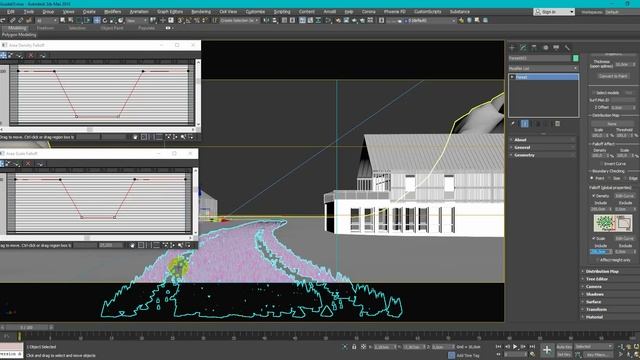Toggle Select models checkbox
640x360 pixels.
[x=593, y=93]
